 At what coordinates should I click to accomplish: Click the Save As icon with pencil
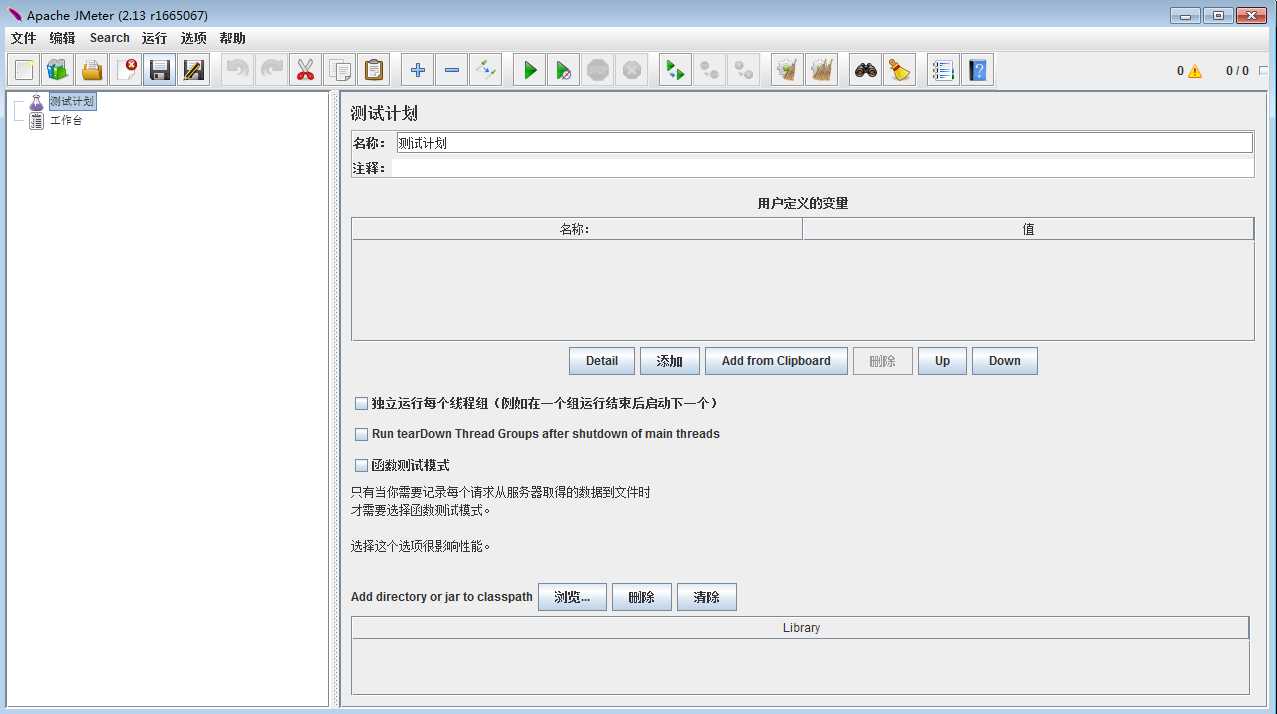[x=193, y=70]
